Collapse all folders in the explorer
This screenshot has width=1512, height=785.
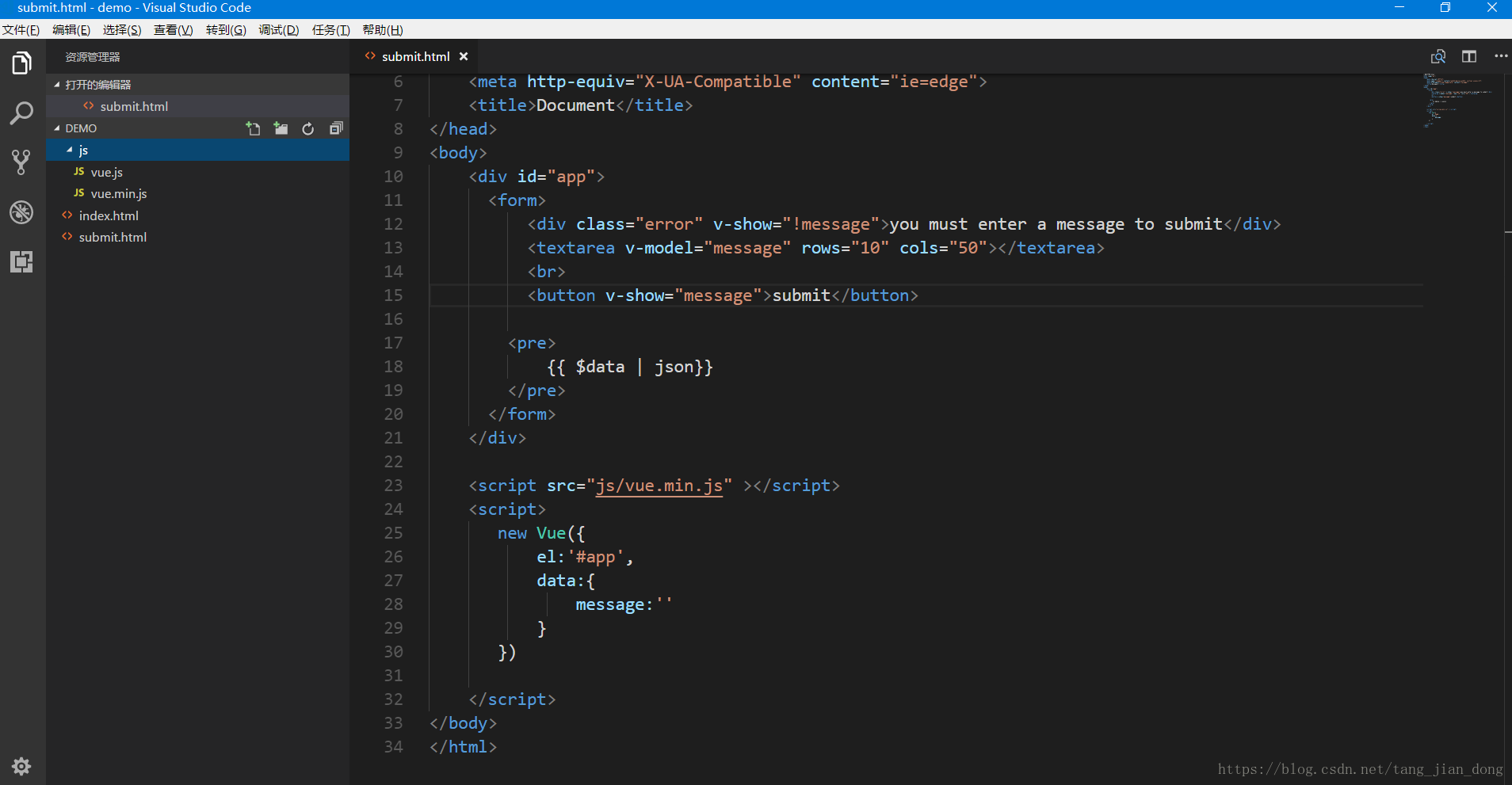336,128
